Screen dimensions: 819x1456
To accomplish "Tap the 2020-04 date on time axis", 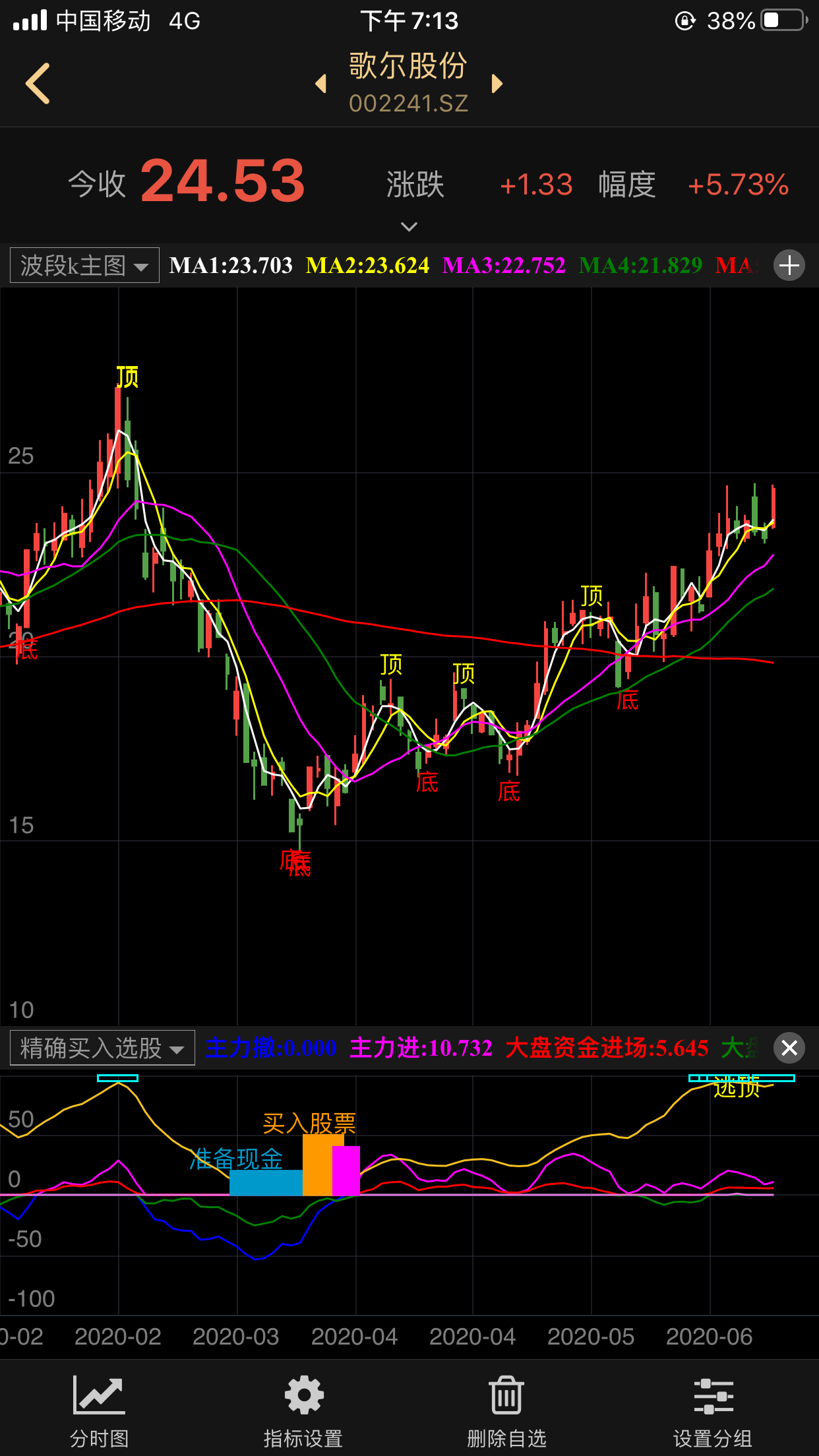I will point(354,1337).
